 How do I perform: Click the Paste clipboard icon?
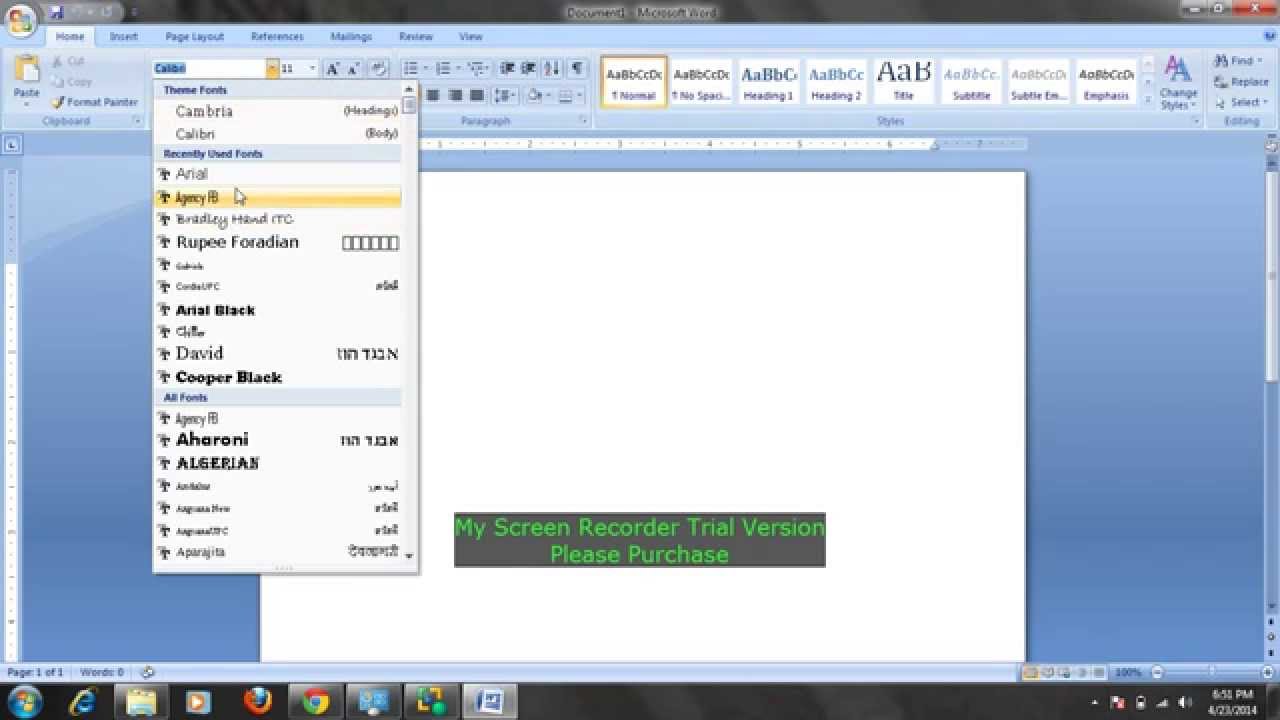coord(27,69)
